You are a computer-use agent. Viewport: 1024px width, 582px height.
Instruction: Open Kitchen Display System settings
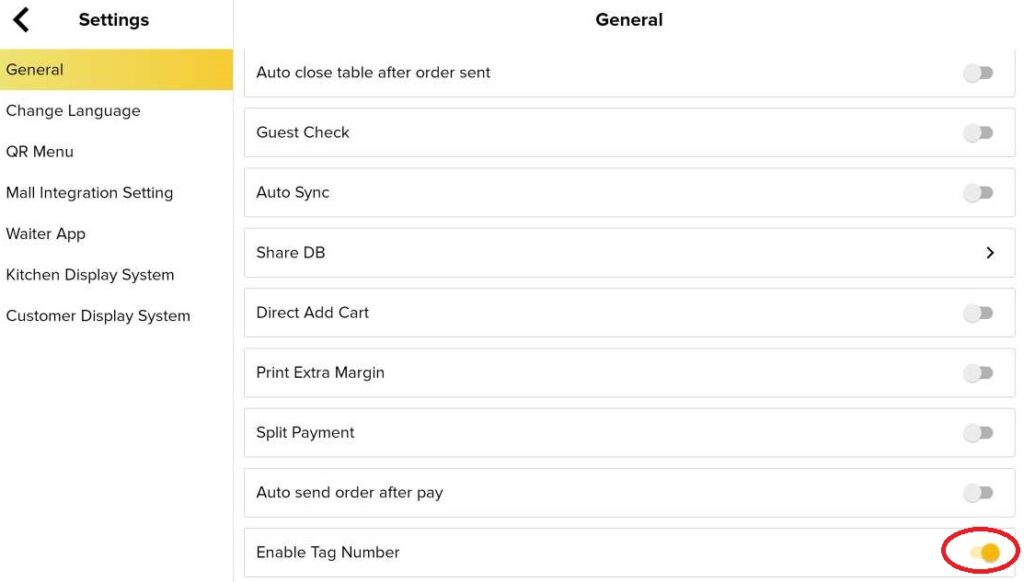pyautogui.click(x=90, y=274)
